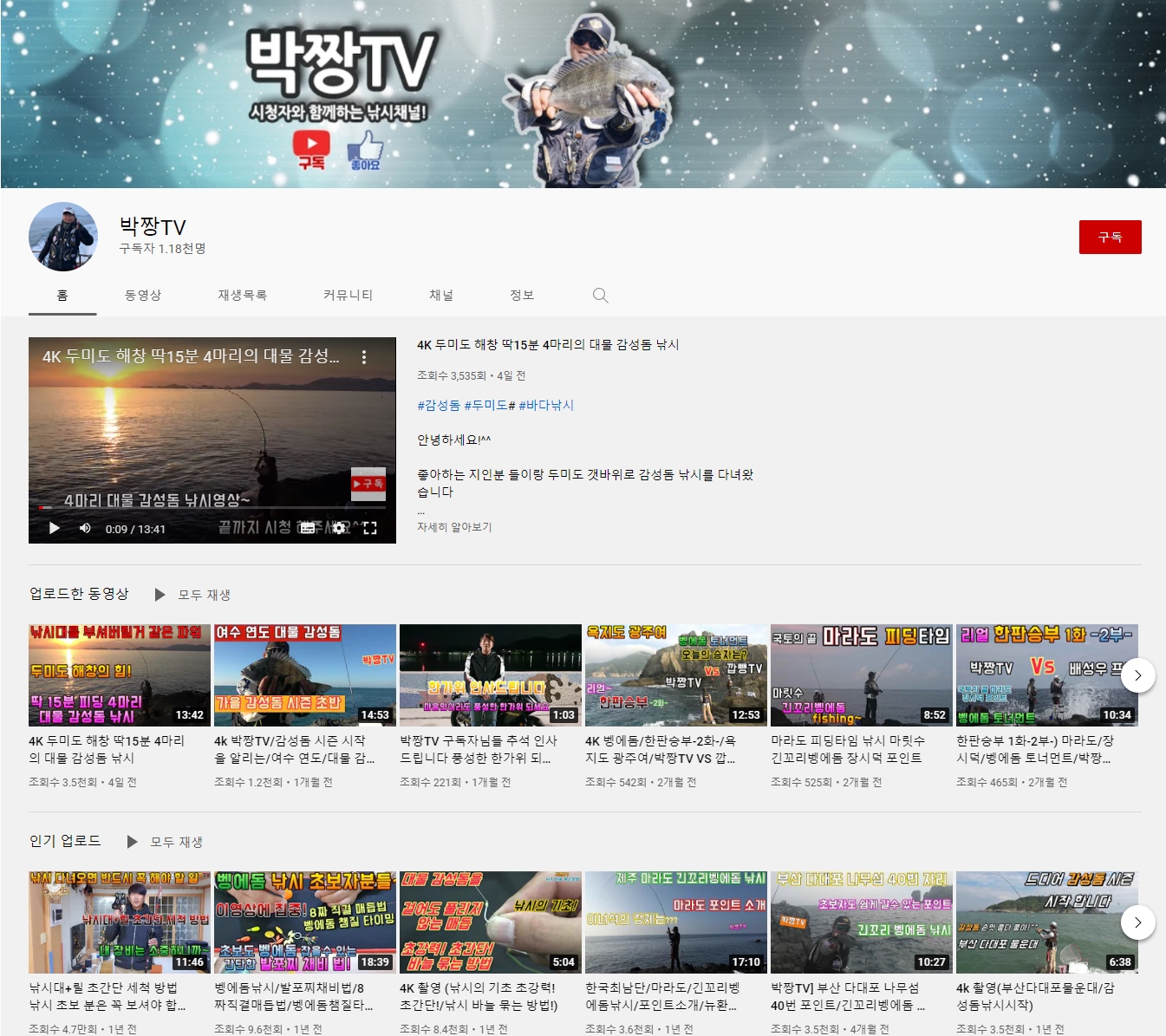The width and height of the screenshot is (1166, 1036).
Task: Expand description with 자세히 알아보기
Action: [454, 527]
